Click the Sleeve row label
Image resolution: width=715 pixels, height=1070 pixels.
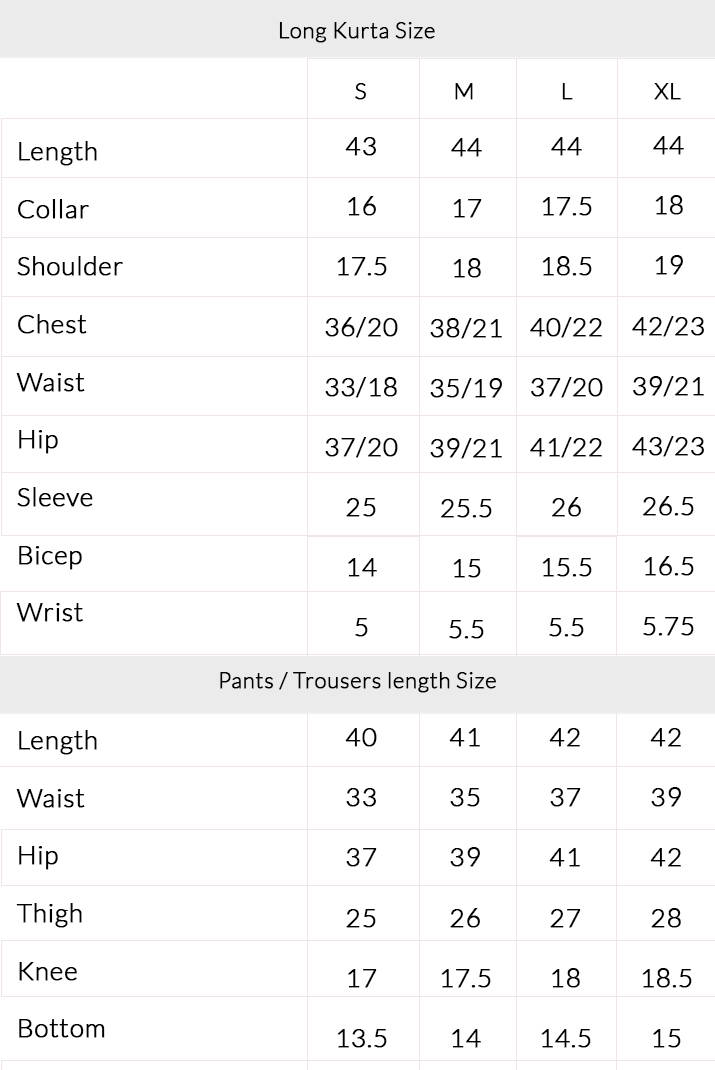(55, 498)
